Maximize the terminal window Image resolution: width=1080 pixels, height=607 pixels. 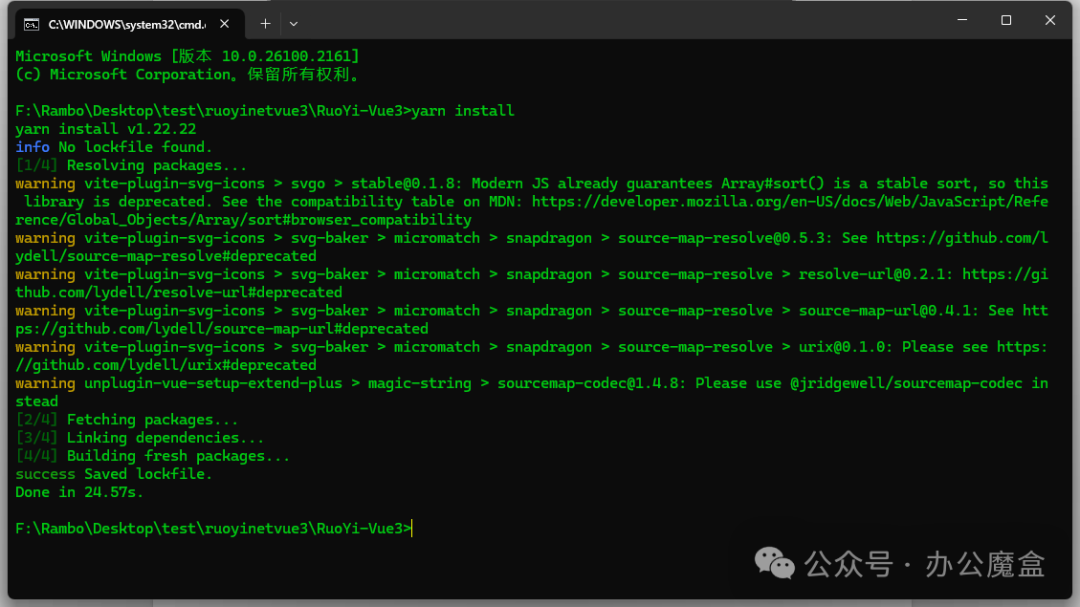coord(1006,20)
